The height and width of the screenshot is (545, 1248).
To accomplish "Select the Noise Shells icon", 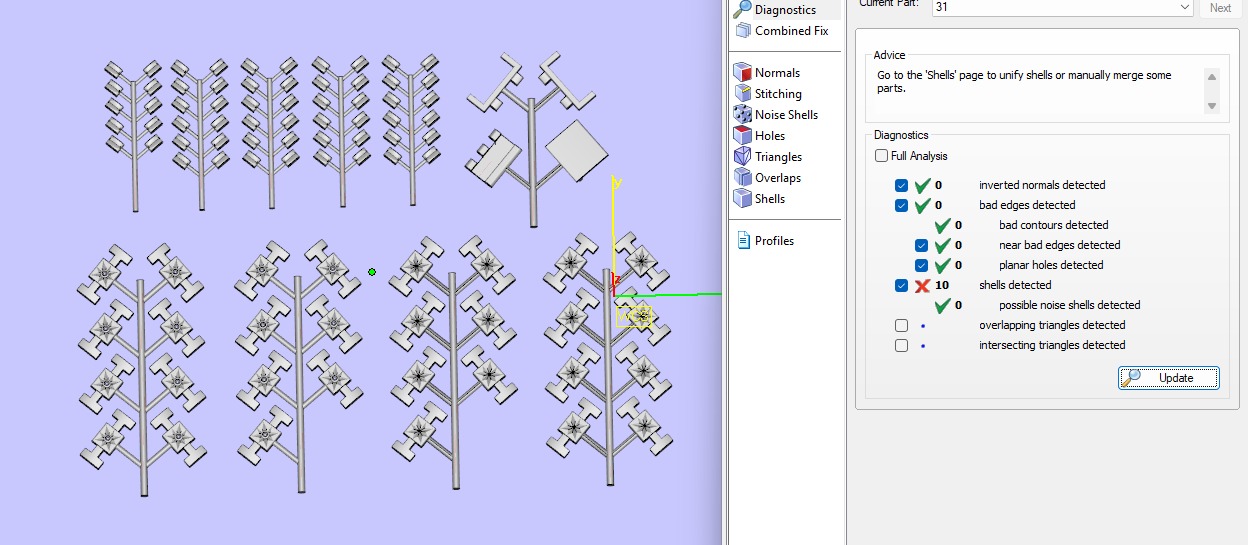I will point(743,114).
